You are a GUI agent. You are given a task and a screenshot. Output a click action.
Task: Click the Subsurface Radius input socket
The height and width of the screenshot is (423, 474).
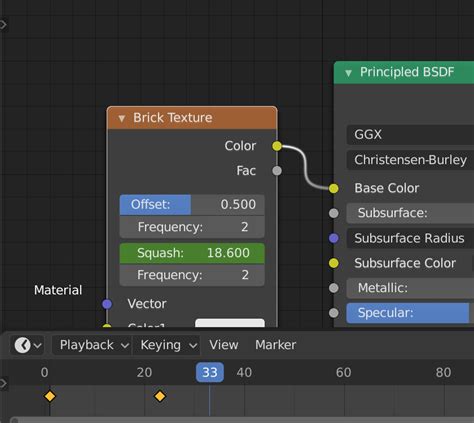click(x=334, y=238)
